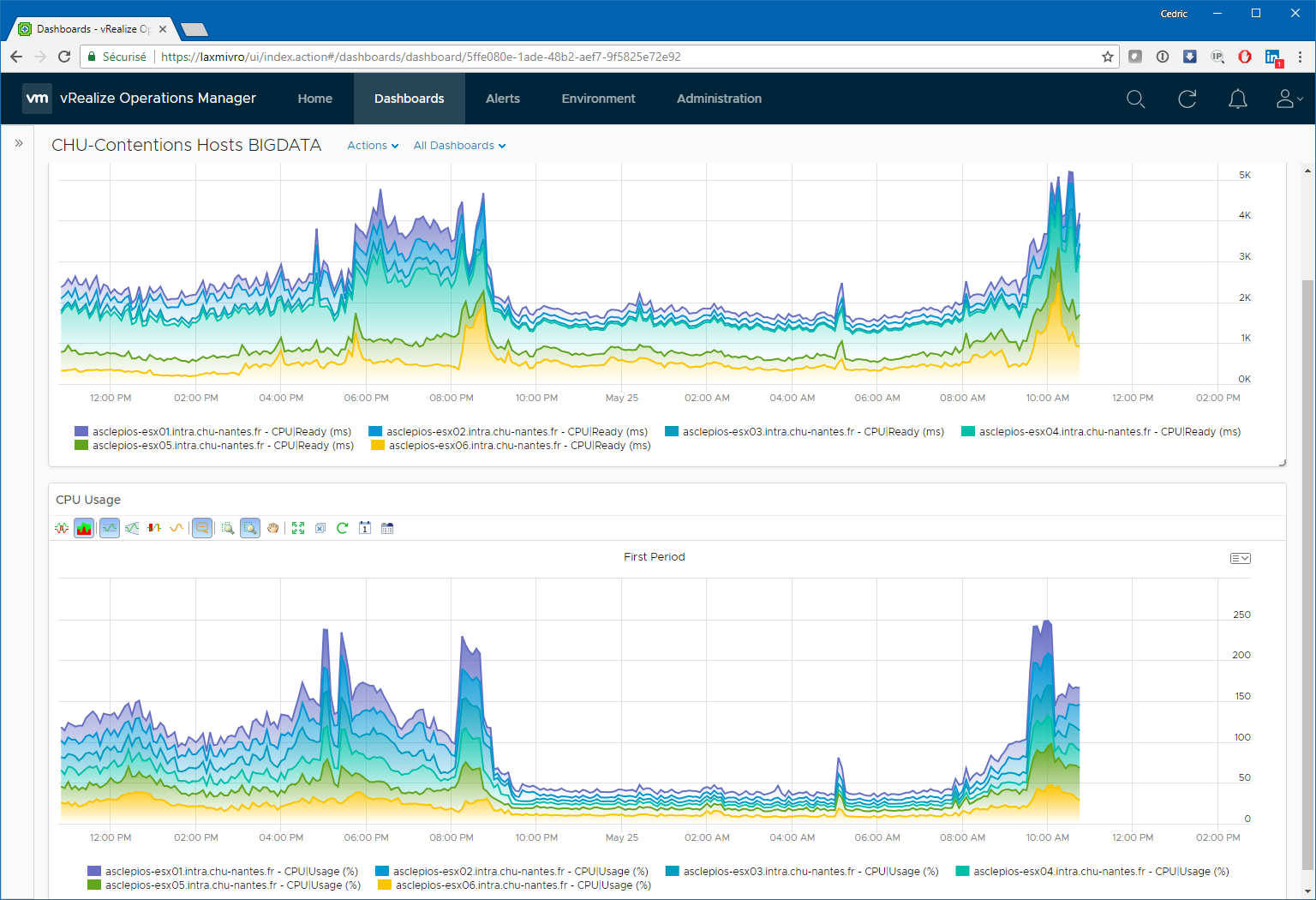The image size is (1316, 900).
Task: Toggle the highlighted zoom-by-selection magnifier
Action: pyautogui.click(x=250, y=528)
